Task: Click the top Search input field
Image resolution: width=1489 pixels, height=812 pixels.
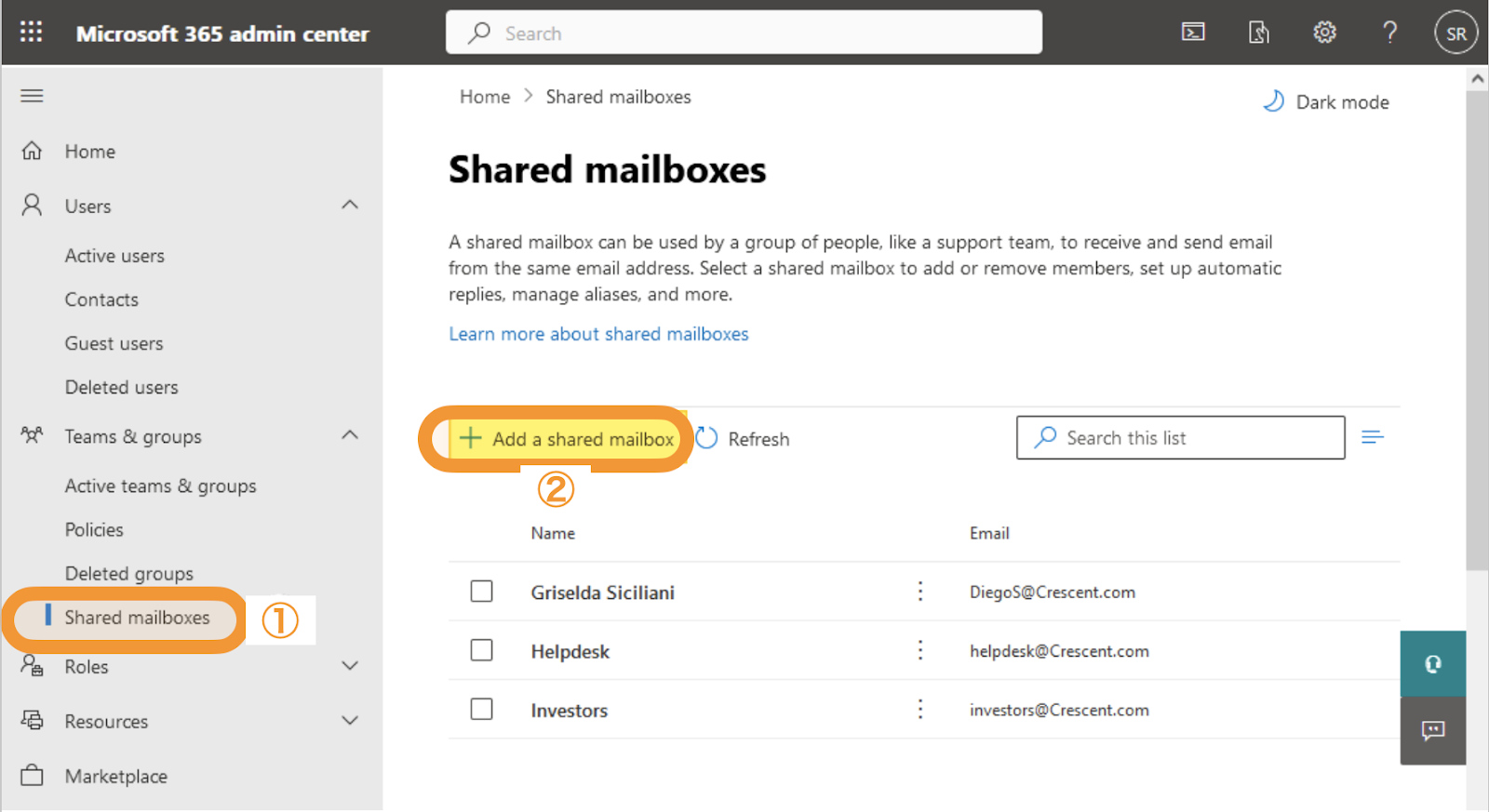Action: pos(744,33)
